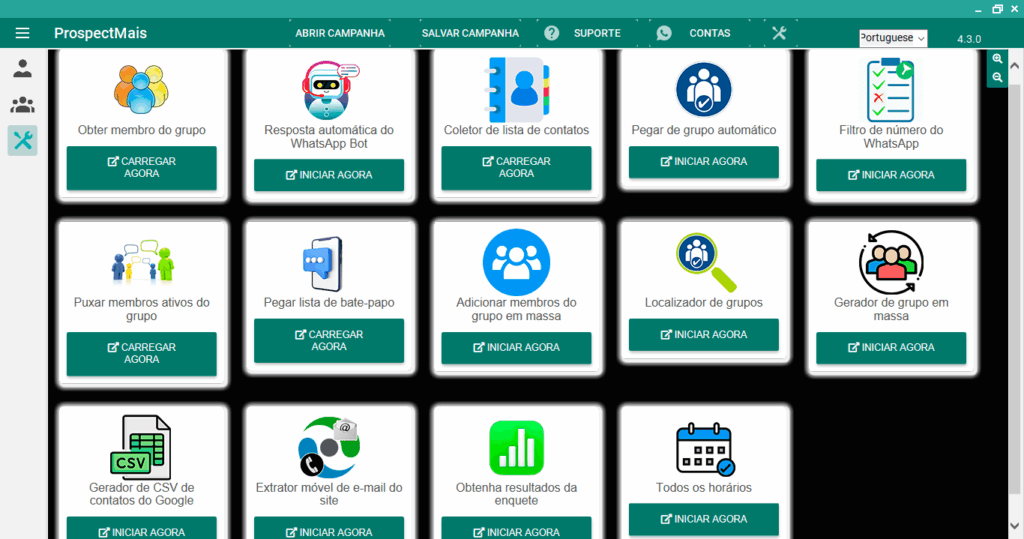Click the WhatsApp icon beside Contas

pos(664,33)
